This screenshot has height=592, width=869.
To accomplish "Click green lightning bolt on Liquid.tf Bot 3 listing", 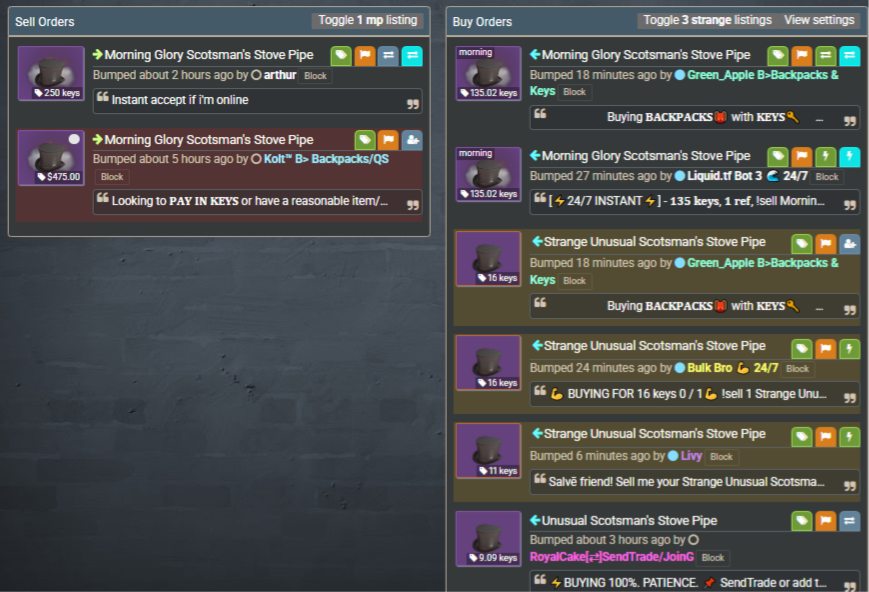I will click(x=826, y=157).
